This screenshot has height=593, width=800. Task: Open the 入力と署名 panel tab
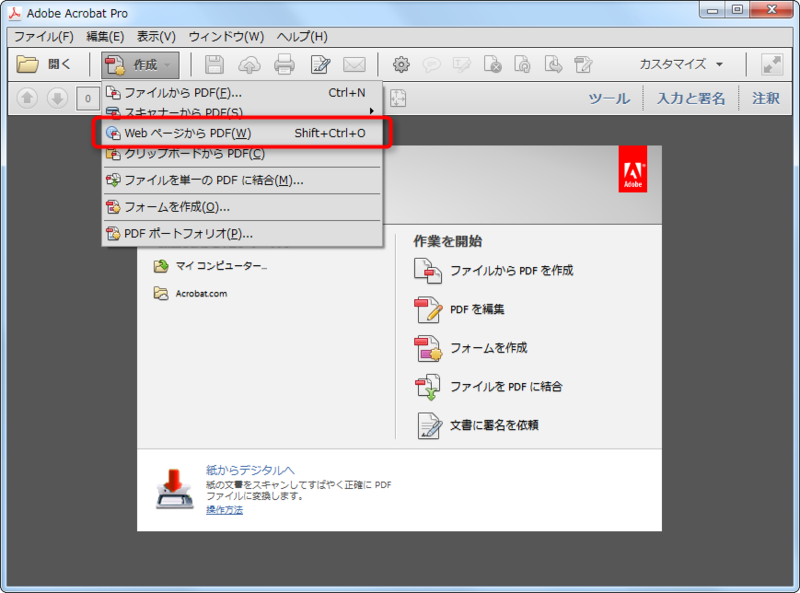[691, 98]
